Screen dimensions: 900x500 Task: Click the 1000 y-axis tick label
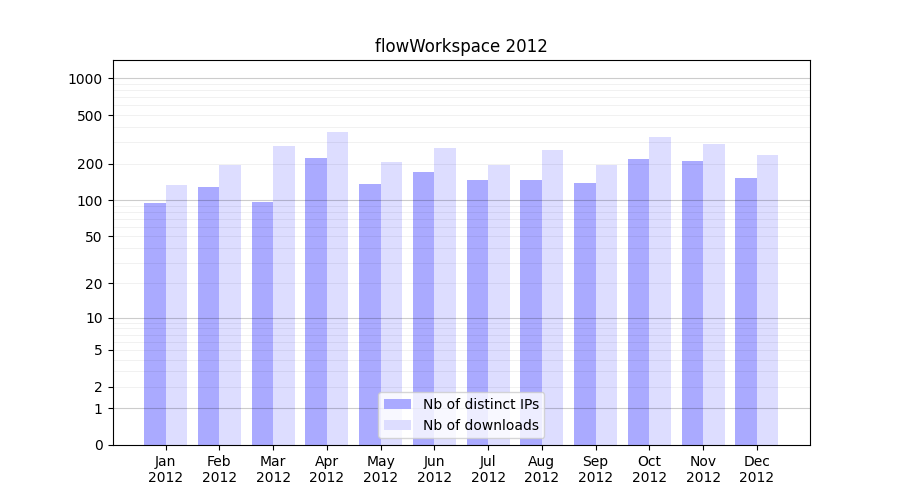coord(85,79)
